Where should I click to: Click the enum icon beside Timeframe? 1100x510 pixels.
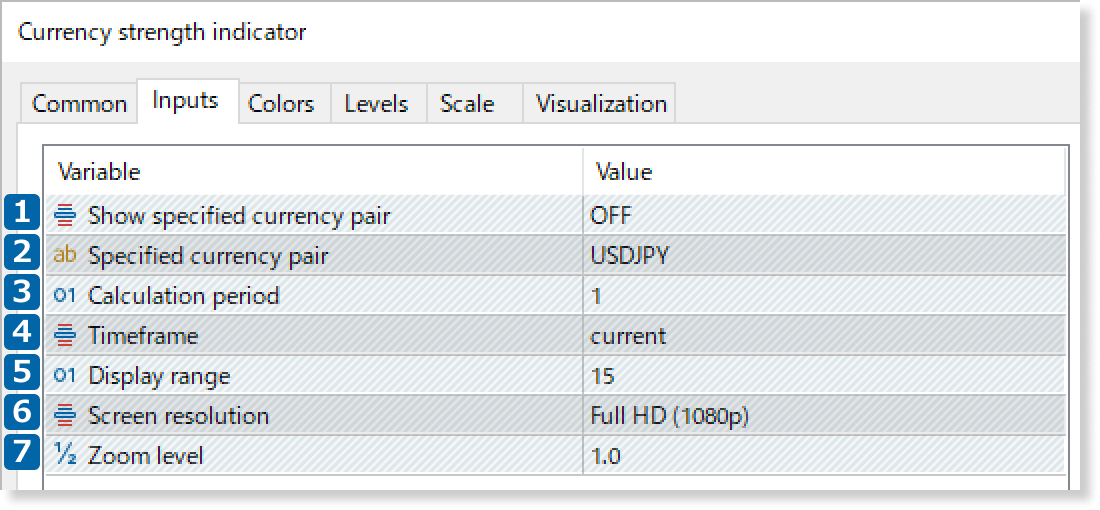[x=65, y=336]
